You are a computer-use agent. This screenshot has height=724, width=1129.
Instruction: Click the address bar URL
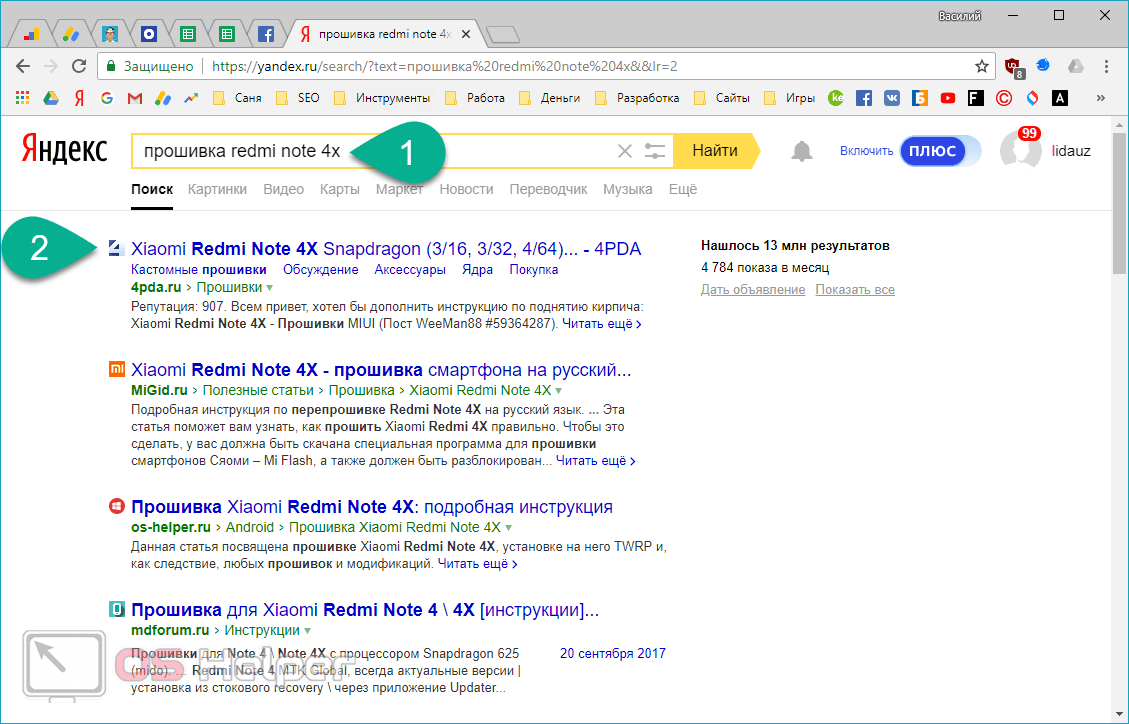coord(444,66)
